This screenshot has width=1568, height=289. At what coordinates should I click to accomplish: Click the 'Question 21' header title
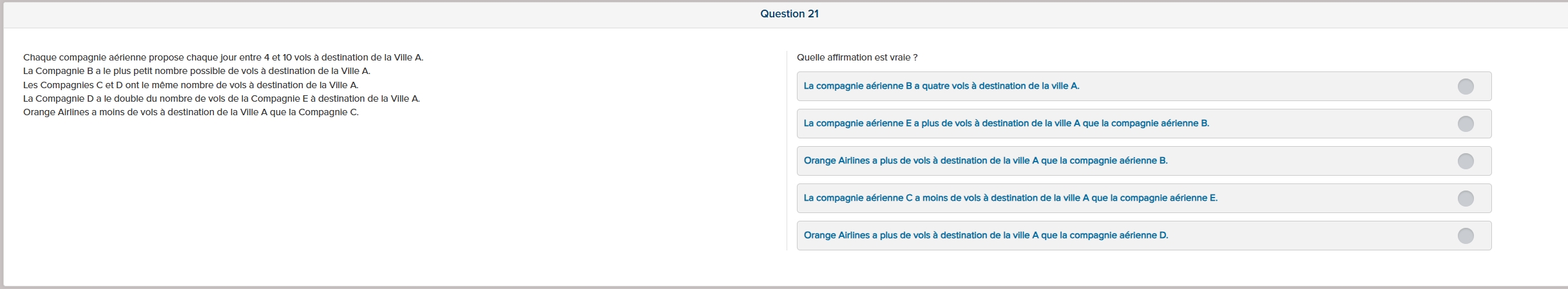coord(789,14)
